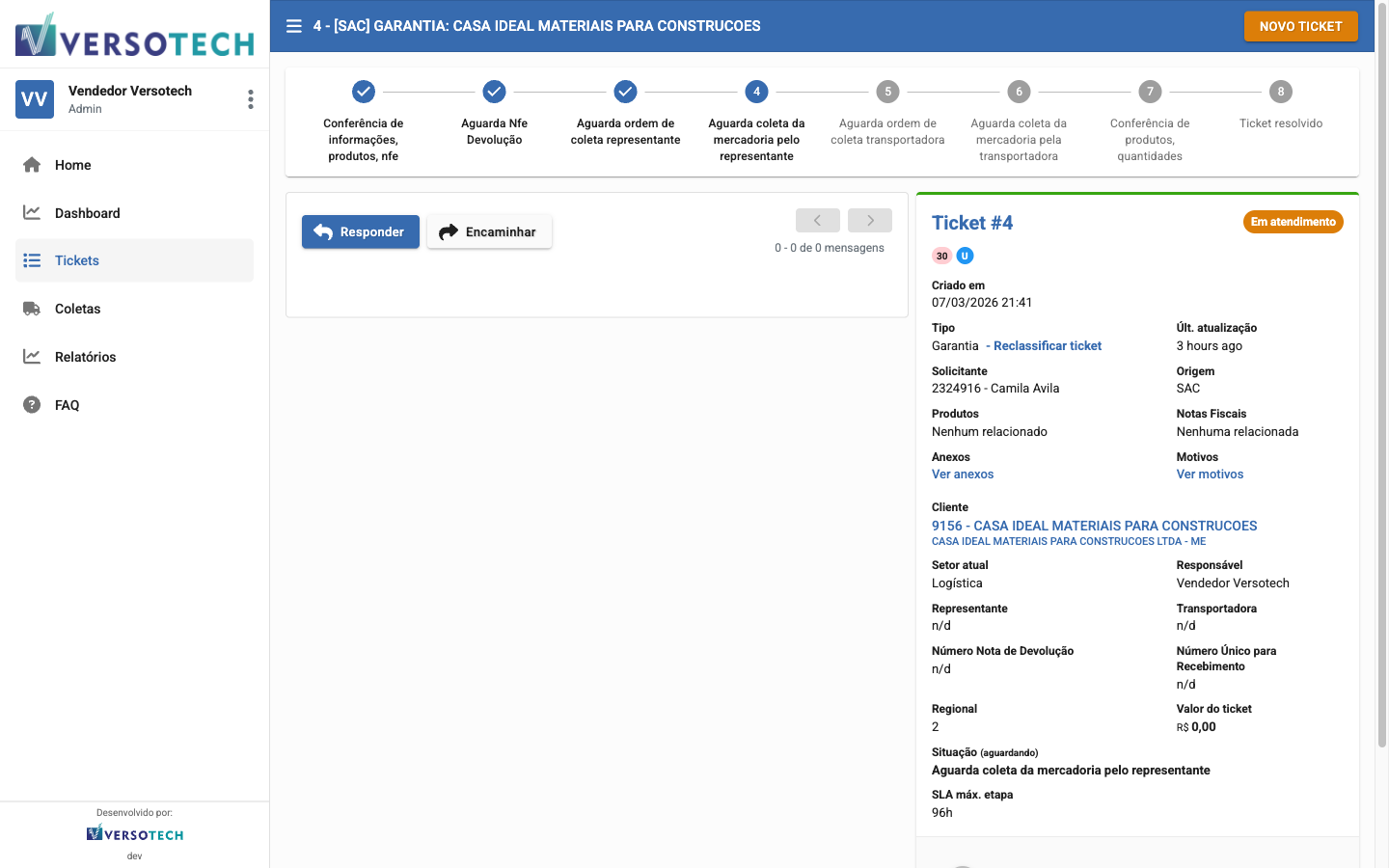Click the hamburger menu icon
This screenshot has height=868, width=1389.
point(293,26)
